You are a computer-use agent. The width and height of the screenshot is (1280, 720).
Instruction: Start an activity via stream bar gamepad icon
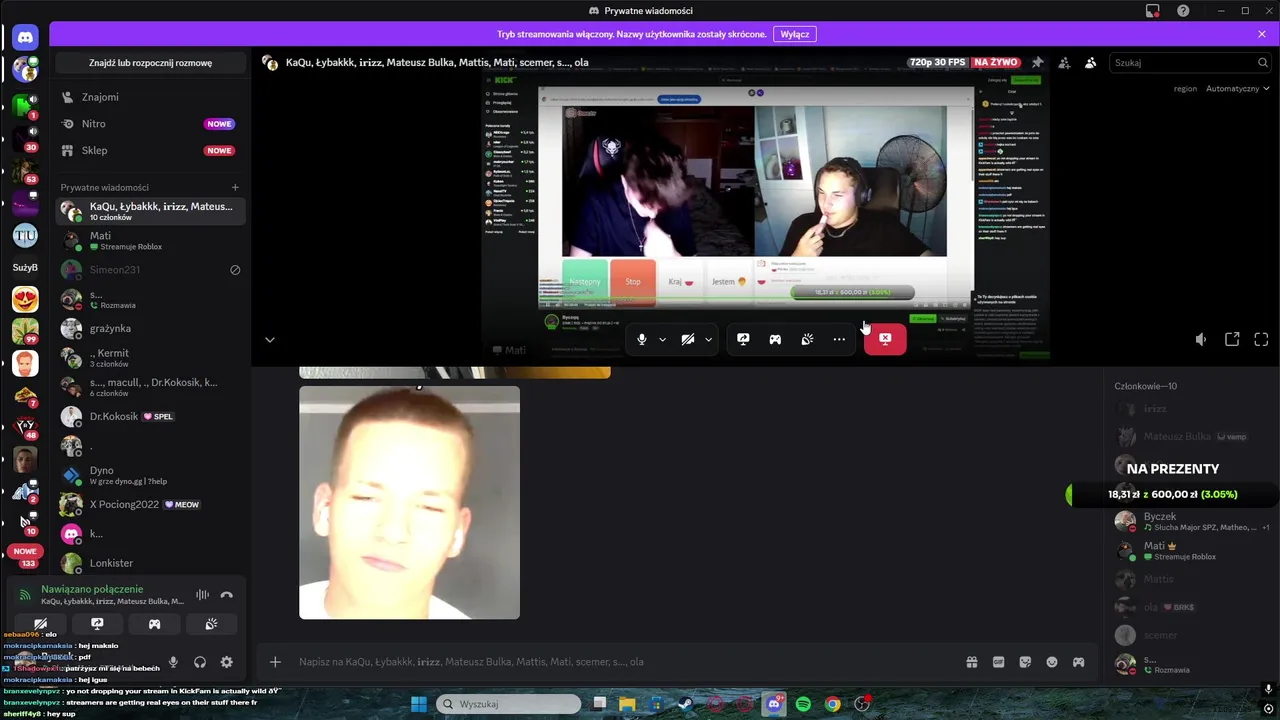[x=775, y=339]
